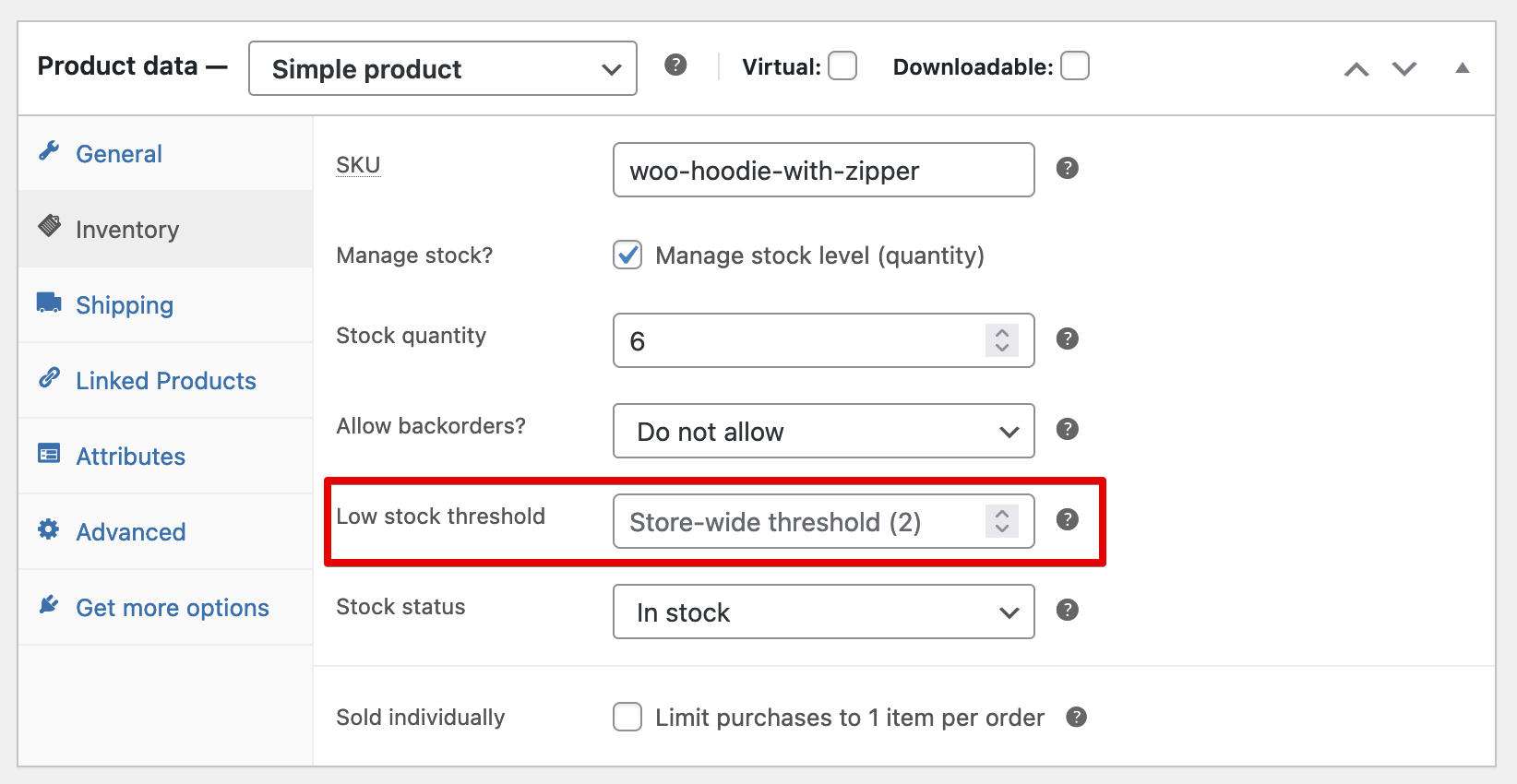
Task: Click help icon next to product type selector
Action: 675,65
